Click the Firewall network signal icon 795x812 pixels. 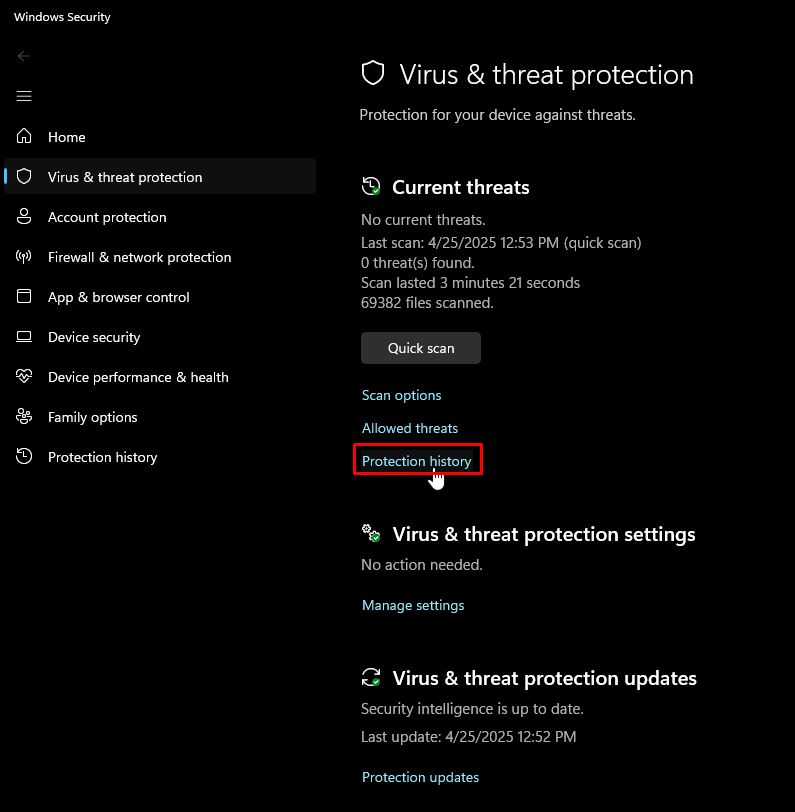[x=25, y=257]
